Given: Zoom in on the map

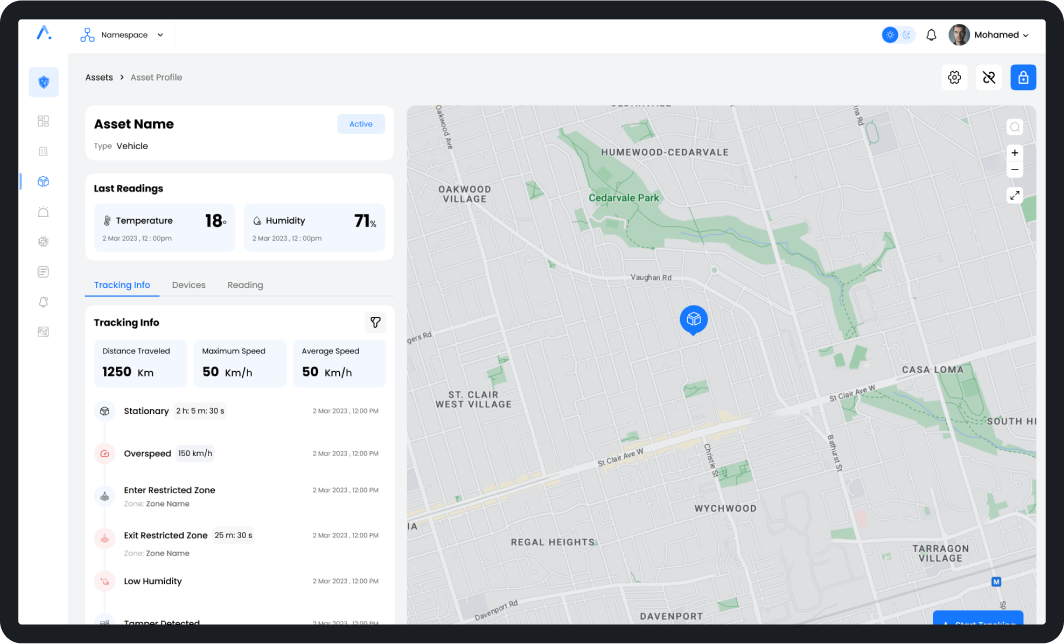Looking at the screenshot, I should (x=1014, y=153).
